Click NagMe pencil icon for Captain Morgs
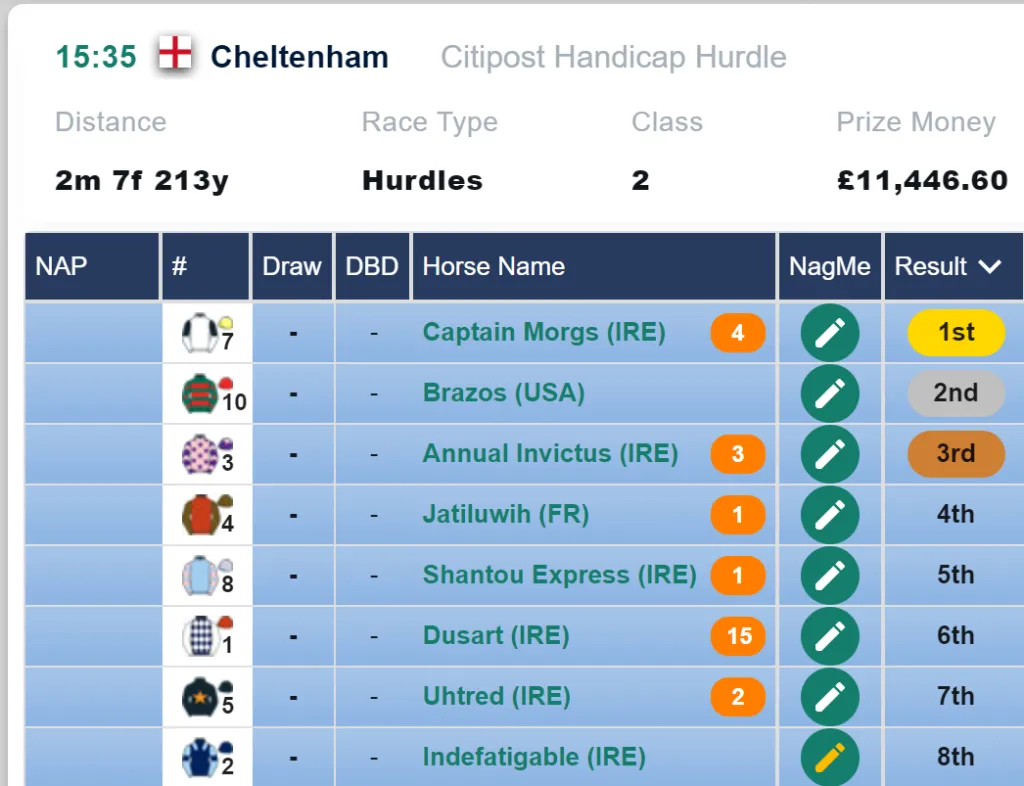 coord(829,333)
